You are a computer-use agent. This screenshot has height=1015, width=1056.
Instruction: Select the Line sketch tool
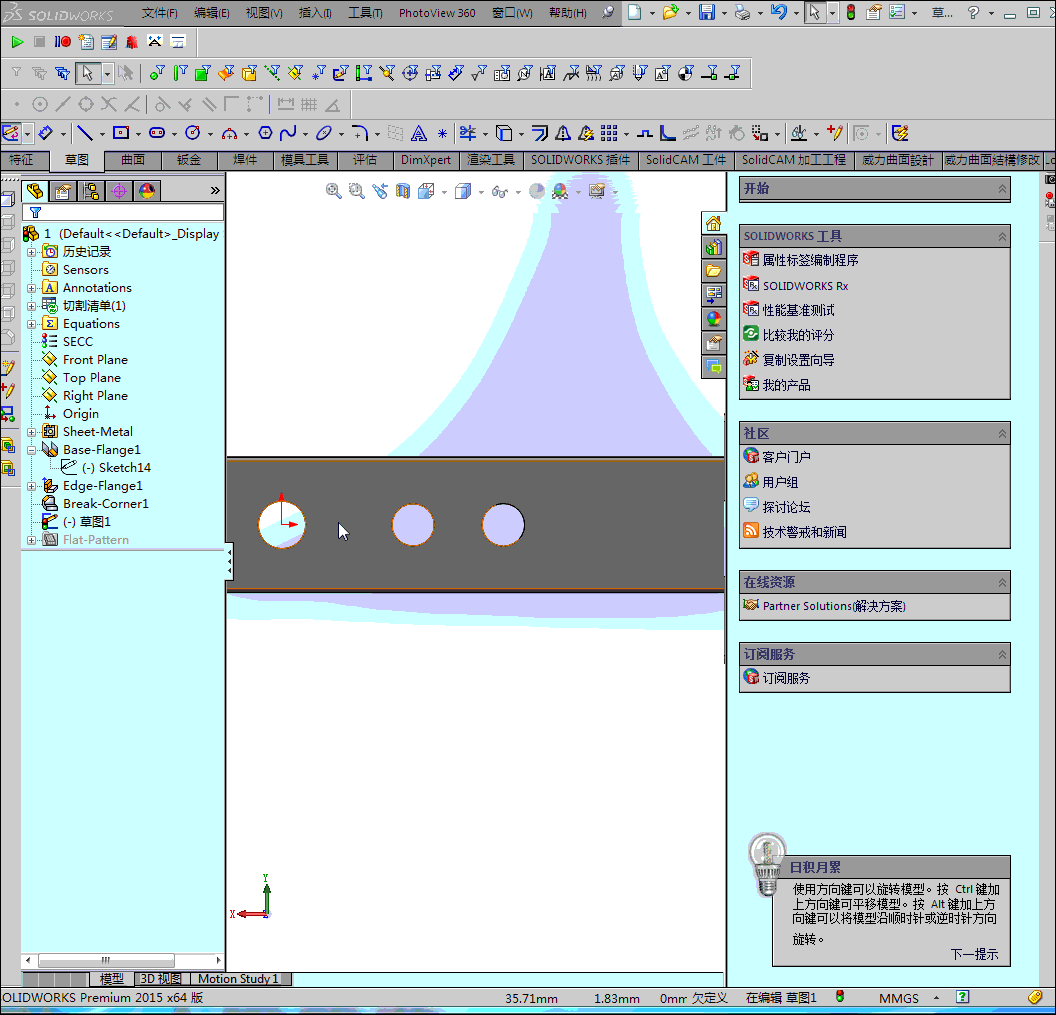(x=85, y=133)
